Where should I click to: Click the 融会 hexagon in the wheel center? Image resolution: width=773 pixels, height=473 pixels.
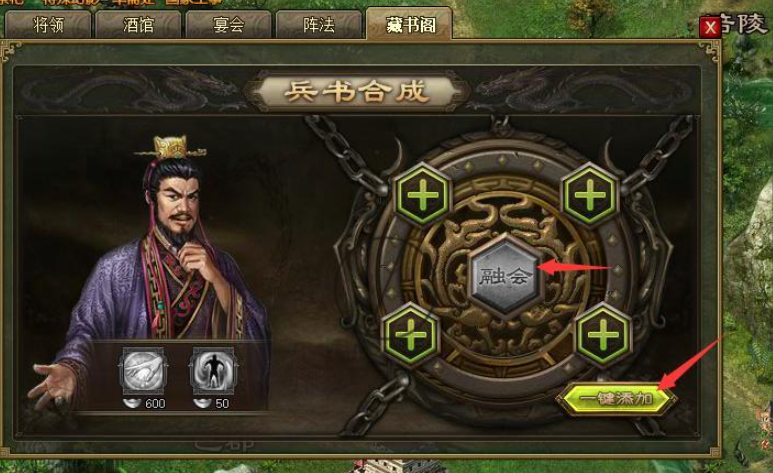(506, 276)
